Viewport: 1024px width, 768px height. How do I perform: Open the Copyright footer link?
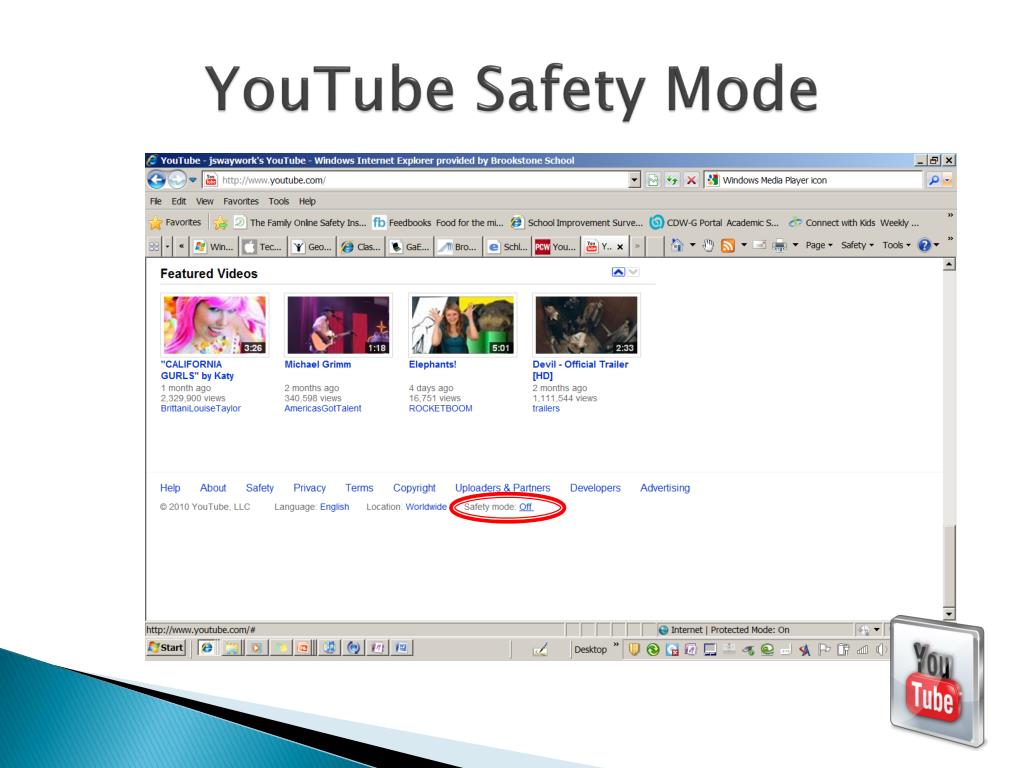click(x=414, y=488)
